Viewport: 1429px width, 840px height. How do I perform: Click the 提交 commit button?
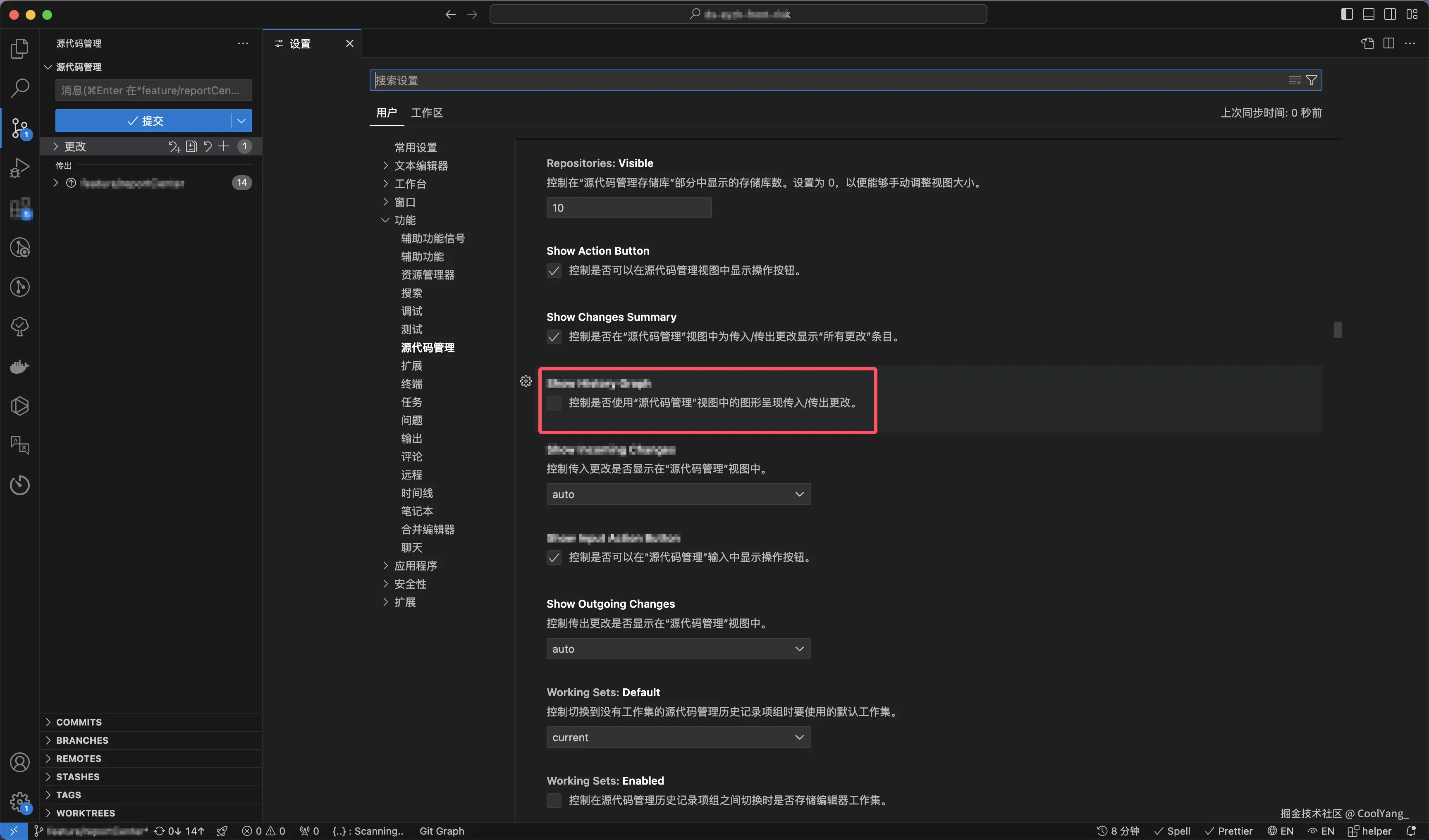(148, 121)
